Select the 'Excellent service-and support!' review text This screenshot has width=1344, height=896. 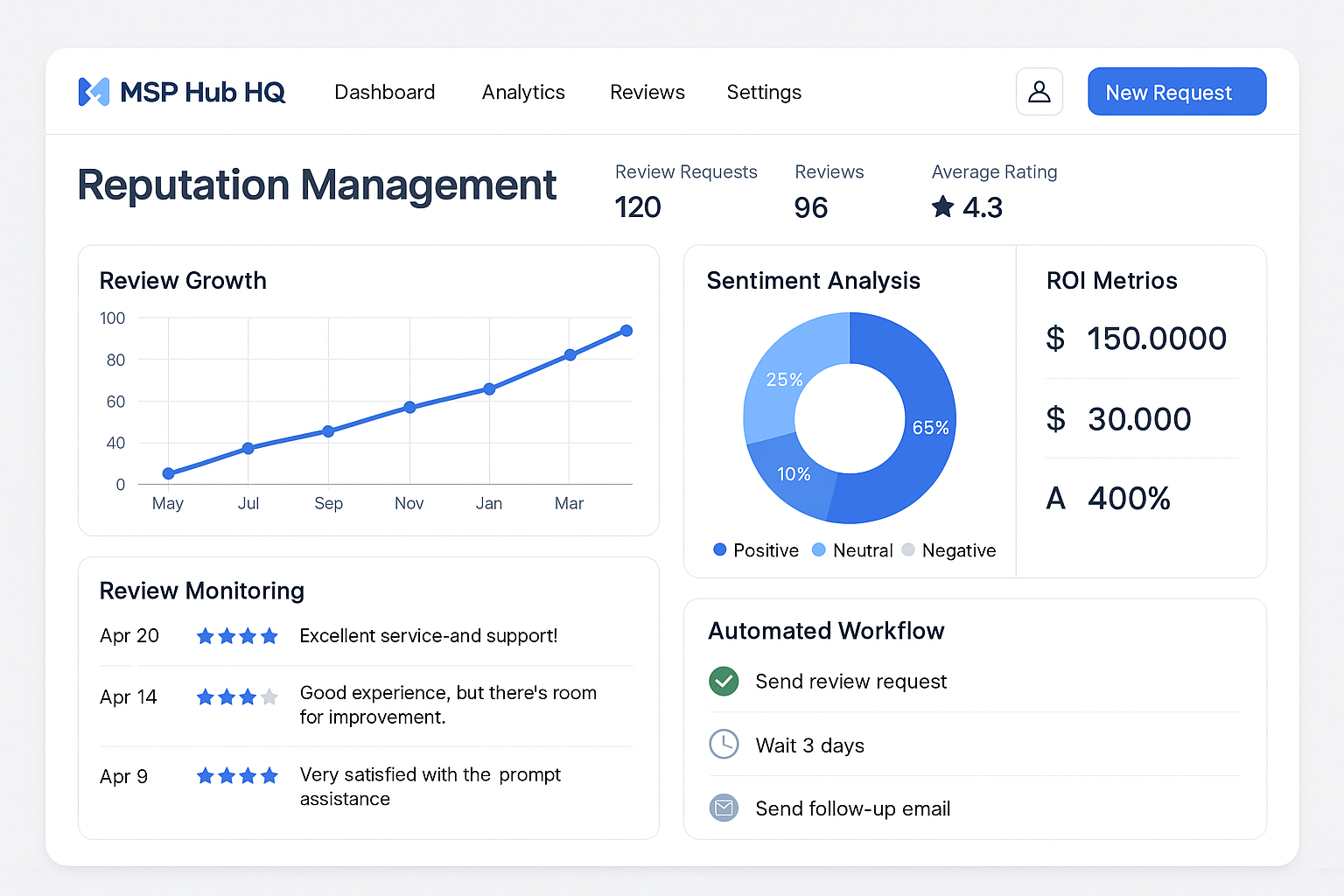[x=429, y=636]
